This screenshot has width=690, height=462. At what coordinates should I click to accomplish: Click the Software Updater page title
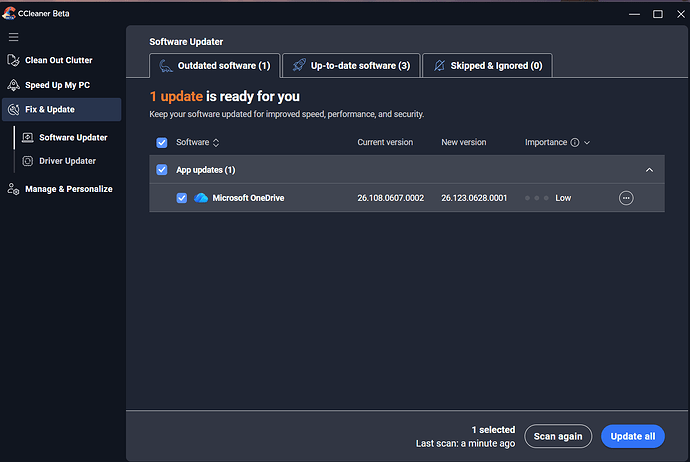tap(186, 42)
